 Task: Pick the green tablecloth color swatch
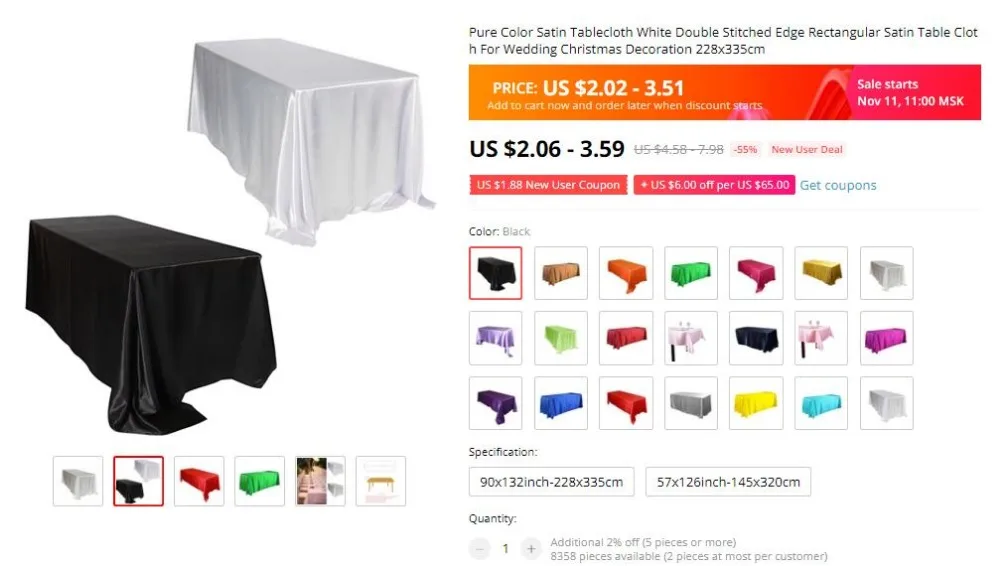pos(691,273)
